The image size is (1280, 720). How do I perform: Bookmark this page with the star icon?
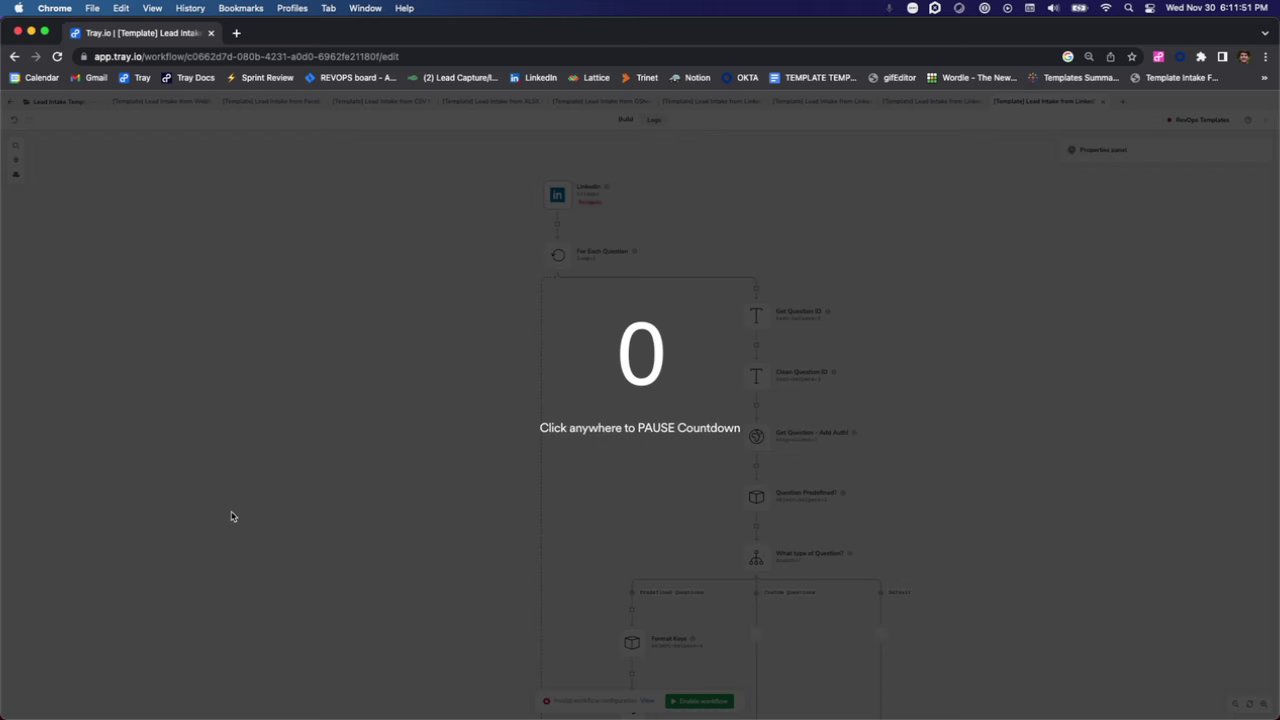coord(1132,57)
